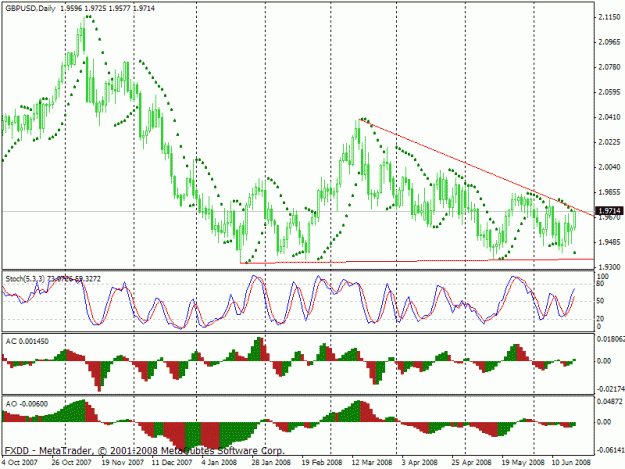Click the 2.0225 price axis value
The image size is (625, 469).
point(609,142)
